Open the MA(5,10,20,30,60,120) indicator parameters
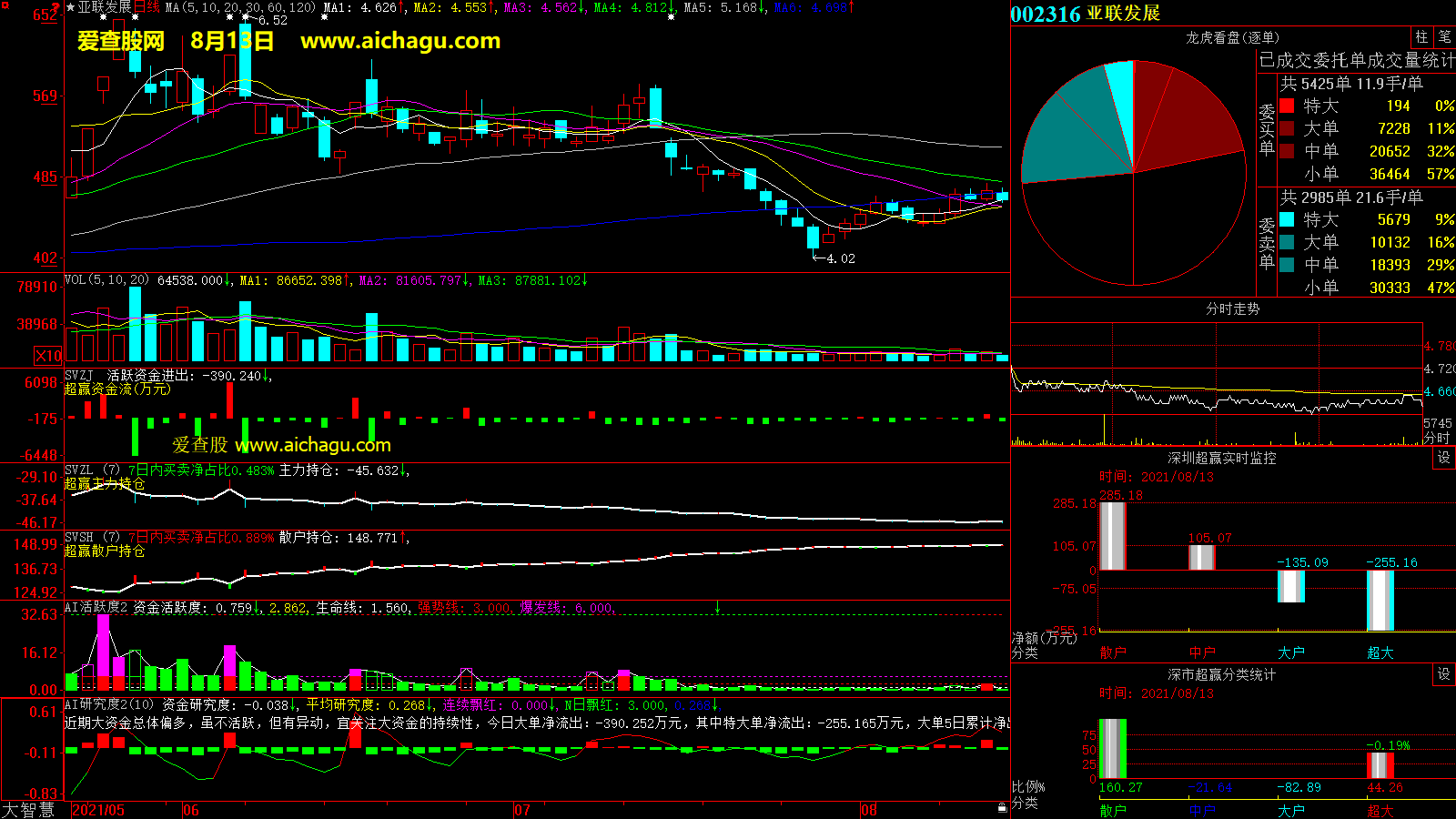Image resolution: width=1456 pixels, height=819 pixels. 240,7
